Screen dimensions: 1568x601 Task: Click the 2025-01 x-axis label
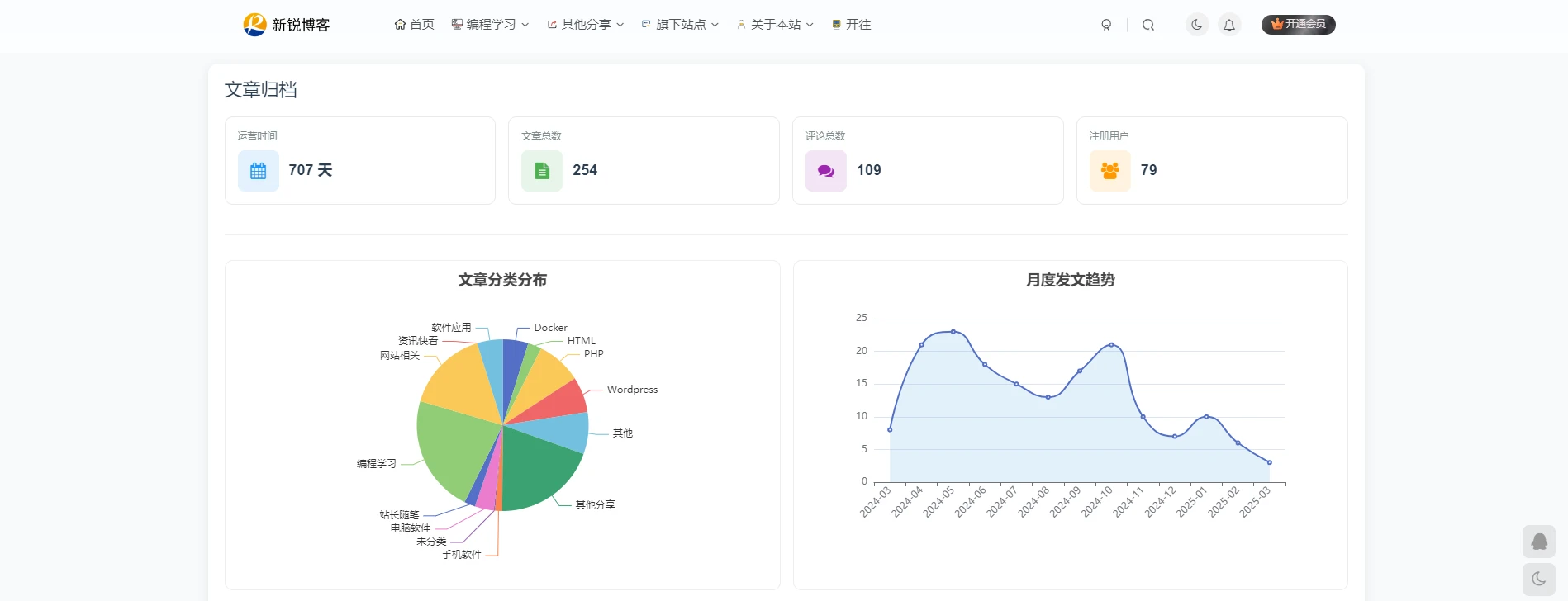1192,502
